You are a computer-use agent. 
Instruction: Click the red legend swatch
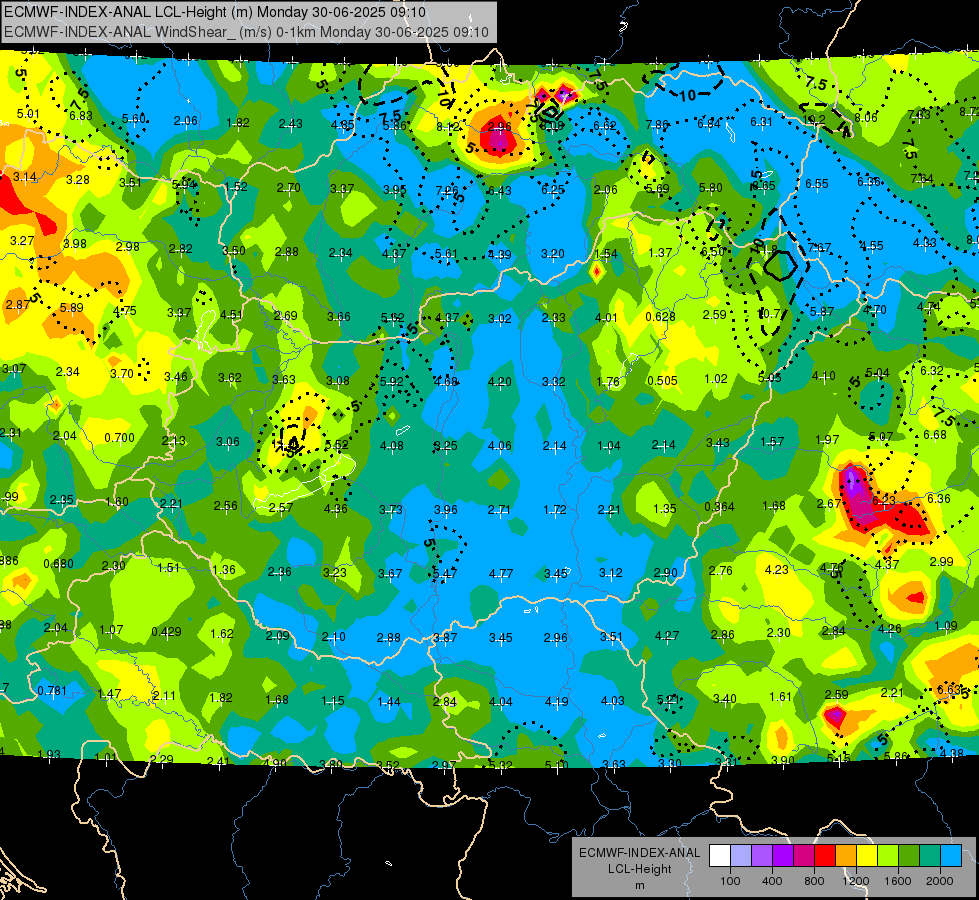(x=825, y=855)
